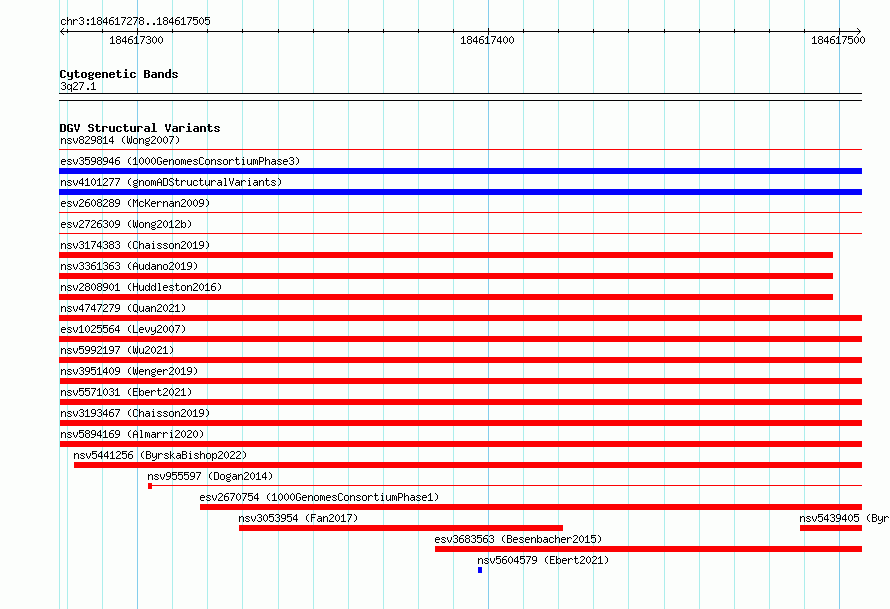Click the Cytogenetic Bands track title
This screenshot has width=890, height=609.
pos(119,74)
